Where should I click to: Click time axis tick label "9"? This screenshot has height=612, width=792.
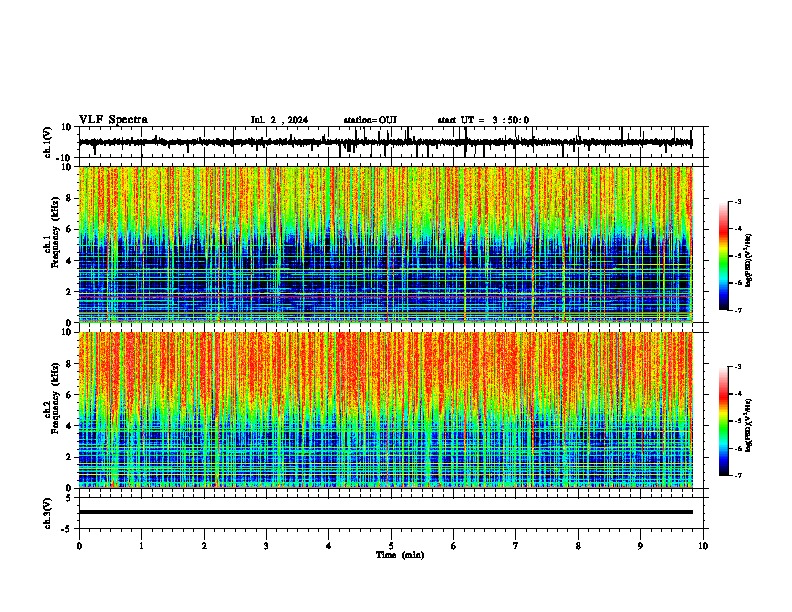(x=640, y=546)
